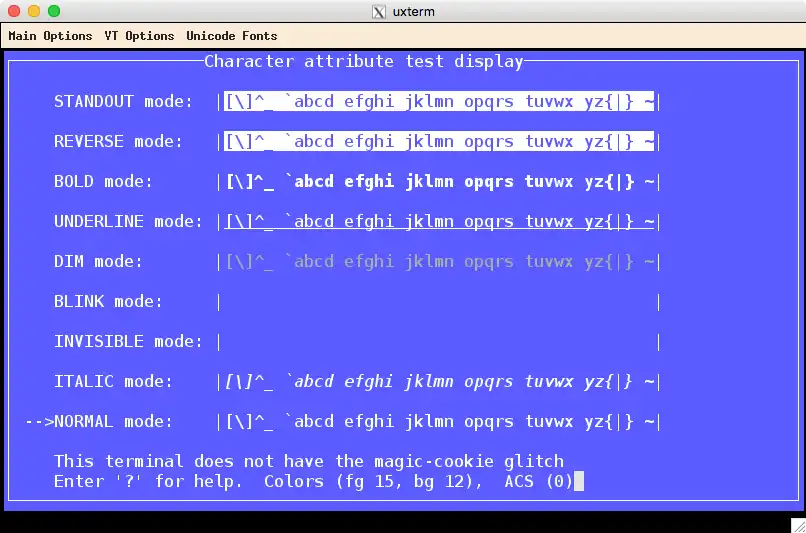Click the reverse-video sample text row

(x=439, y=141)
